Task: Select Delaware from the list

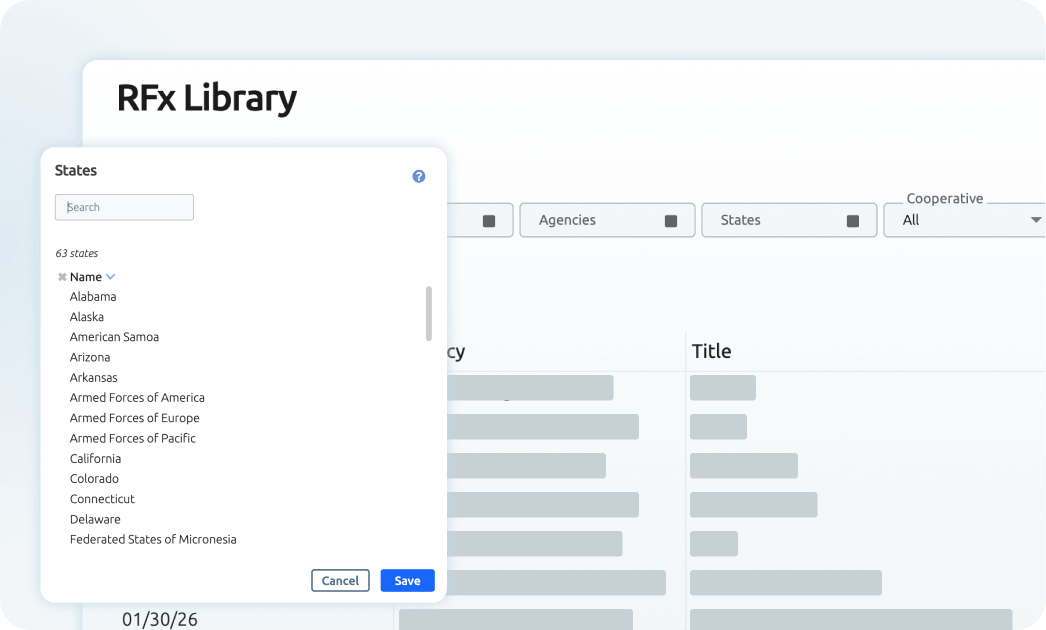Action: coord(95,519)
